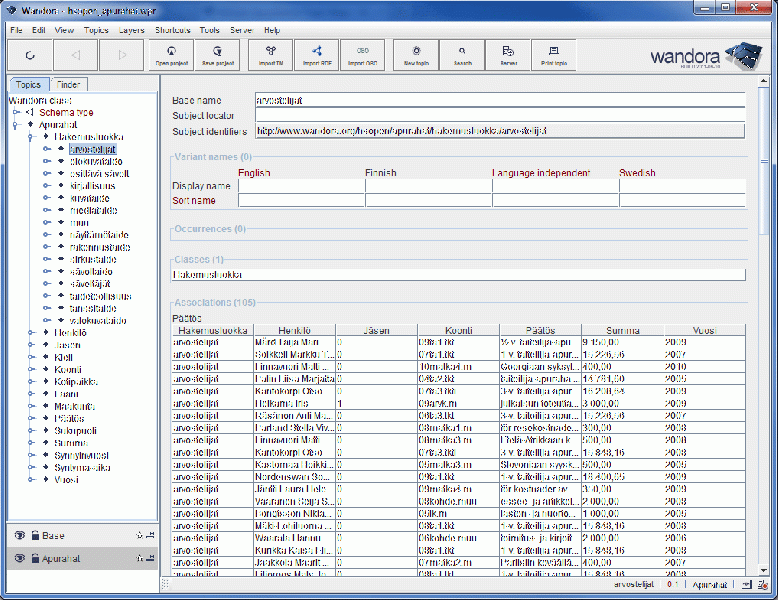Click the Import TM toolbar icon
Screen dimensions: 778x600
pos(270,54)
